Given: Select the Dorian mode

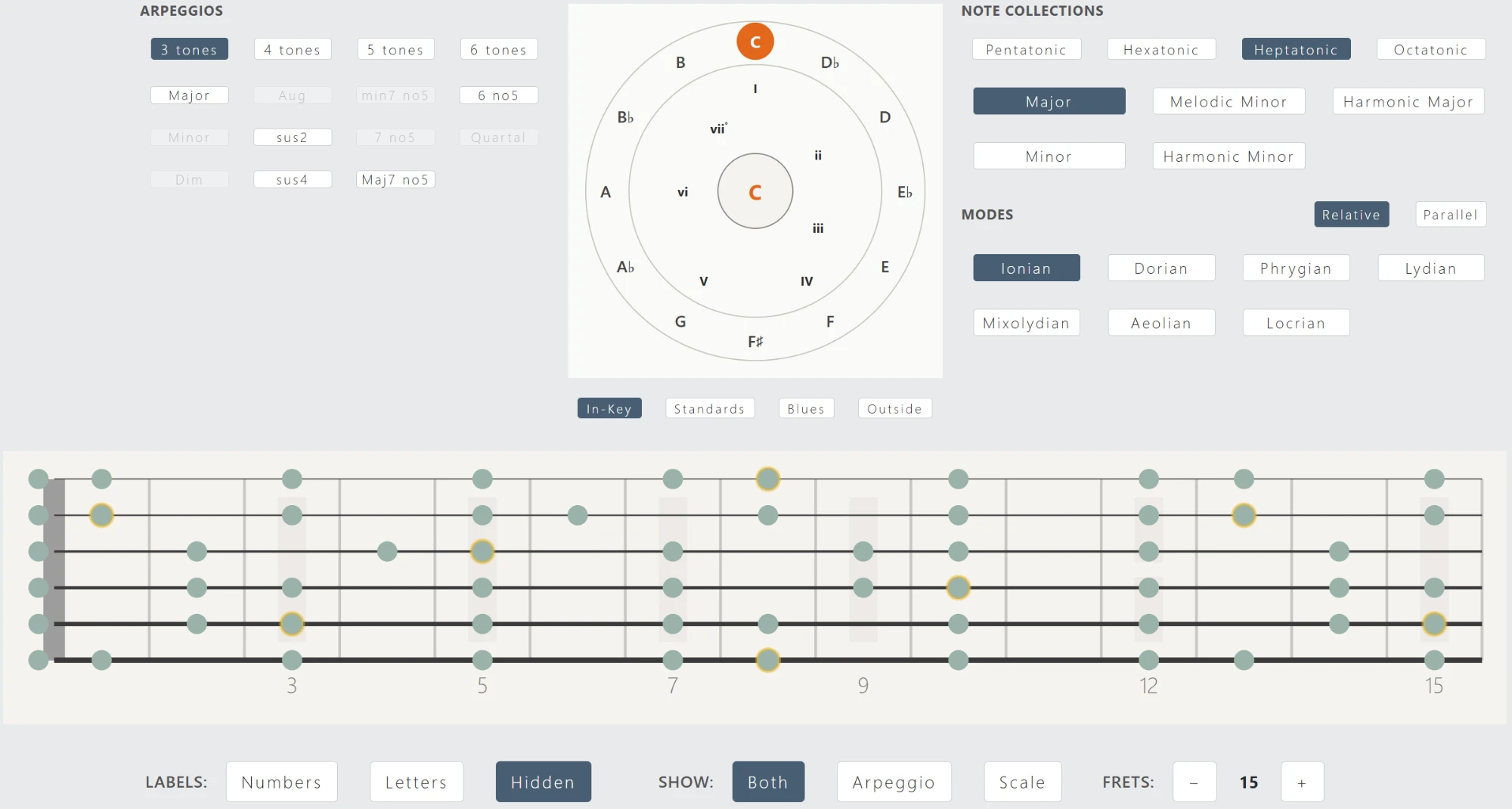Looking at the screenshot, I should [1161, 268].
